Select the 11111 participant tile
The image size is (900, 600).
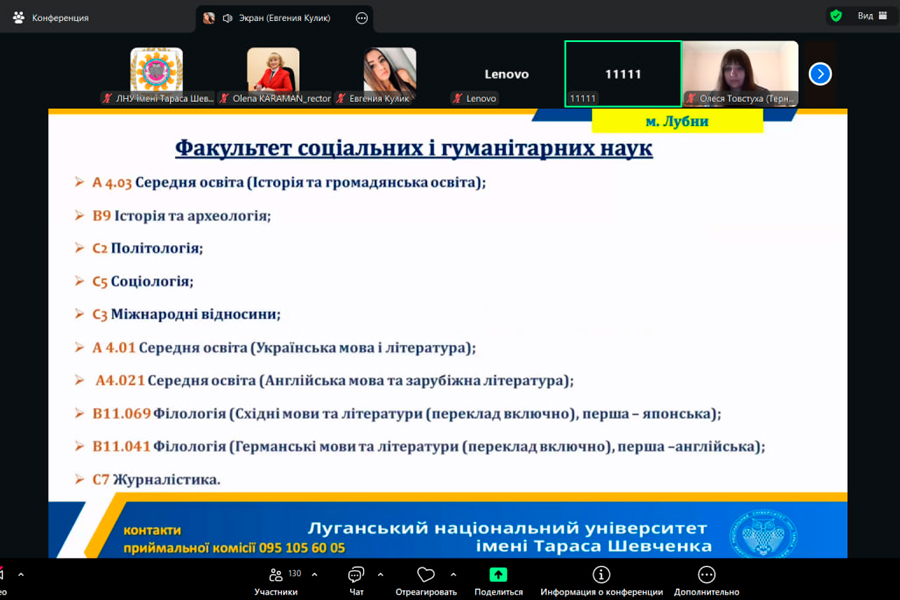(x=622, y=74)
